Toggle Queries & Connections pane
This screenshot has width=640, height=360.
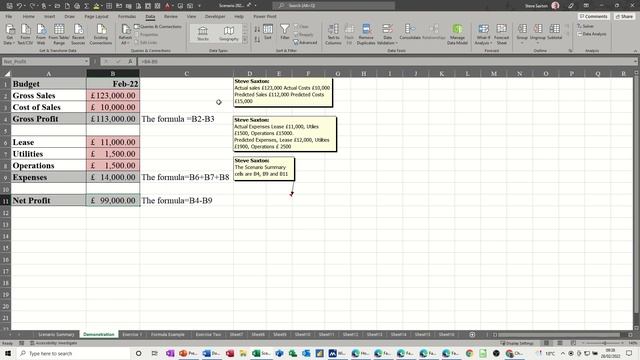[158, 27]
